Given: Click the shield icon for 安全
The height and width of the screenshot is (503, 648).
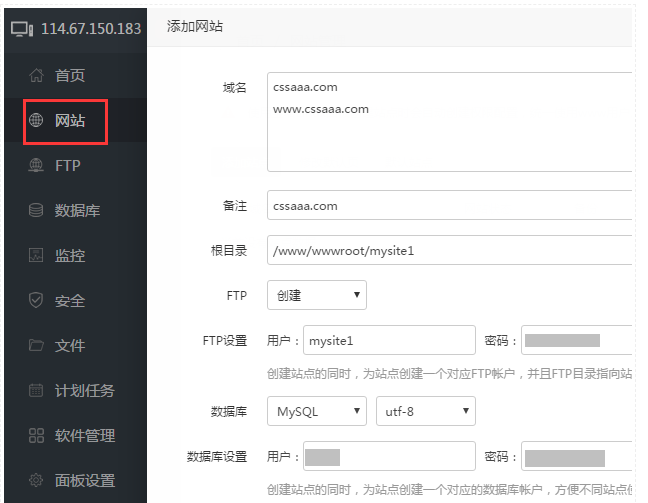Looking at the screenshot, I should coord(36,300).
